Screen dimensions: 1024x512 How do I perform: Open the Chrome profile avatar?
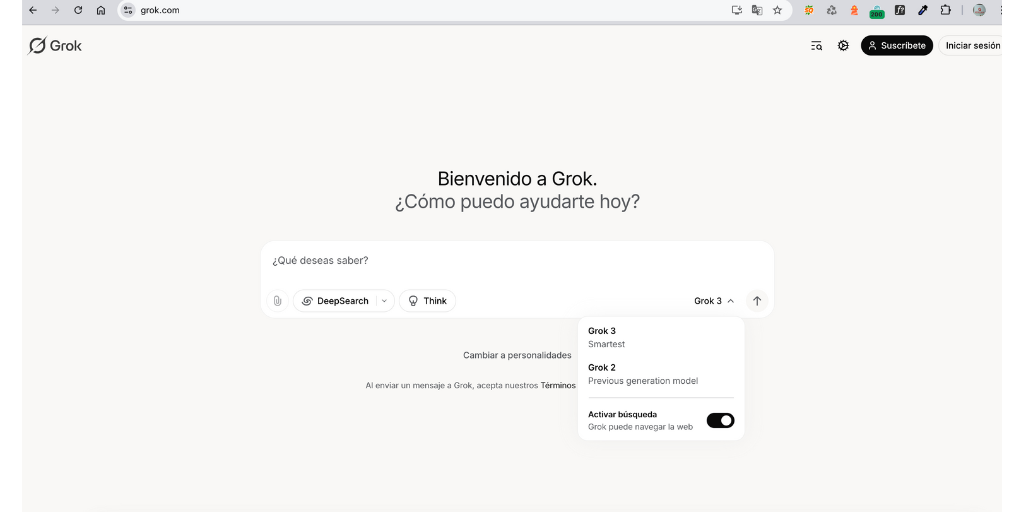pos(979,10)
